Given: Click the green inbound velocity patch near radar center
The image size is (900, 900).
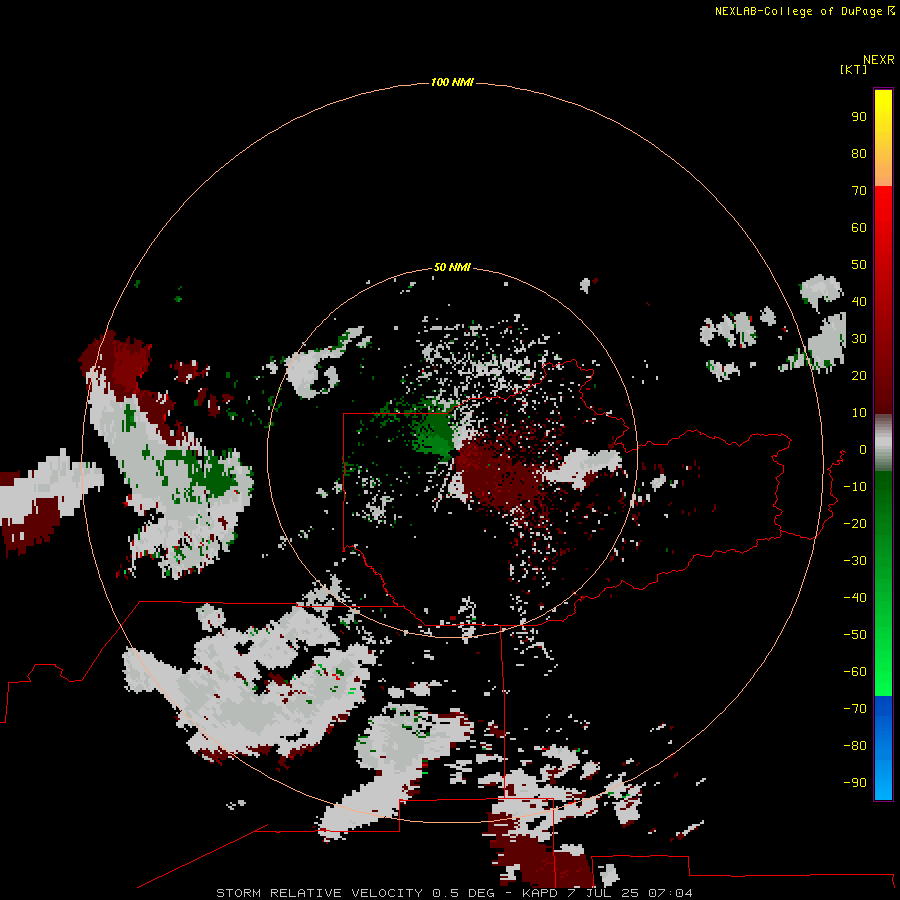Looking at the screenshot, I should point(436,435).
